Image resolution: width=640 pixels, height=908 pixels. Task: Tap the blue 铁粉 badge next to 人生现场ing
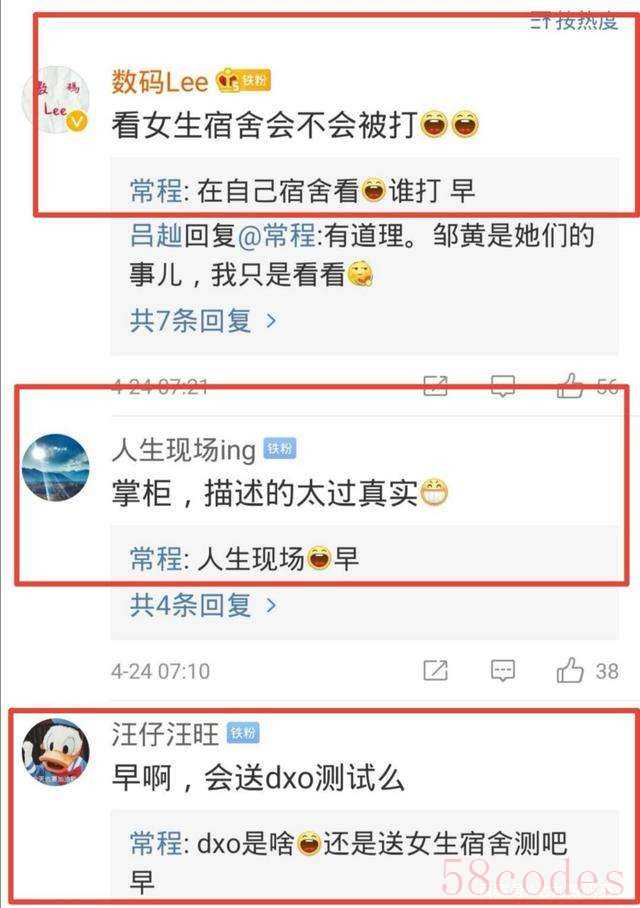click(280, 449)
